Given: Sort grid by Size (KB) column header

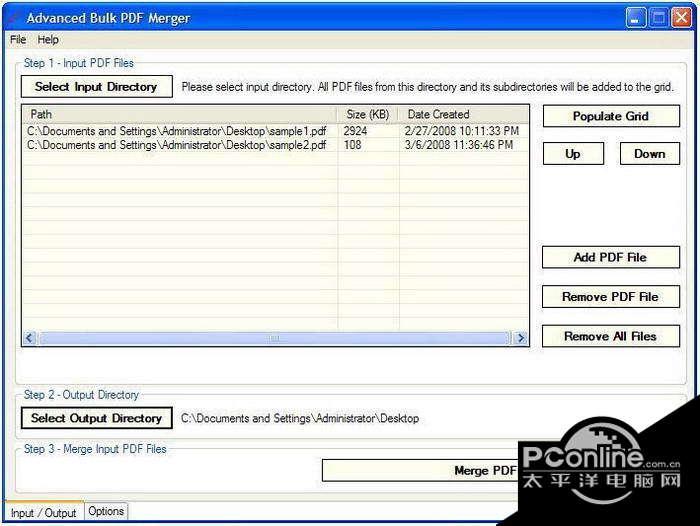Looking at the screenshot, I should tap(368, 114).
